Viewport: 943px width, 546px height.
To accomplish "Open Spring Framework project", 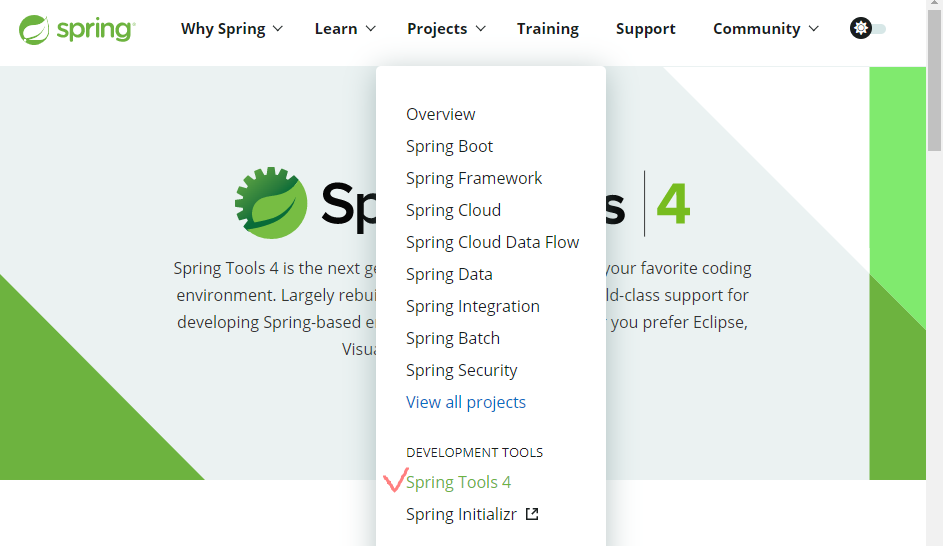I will 474,178.
